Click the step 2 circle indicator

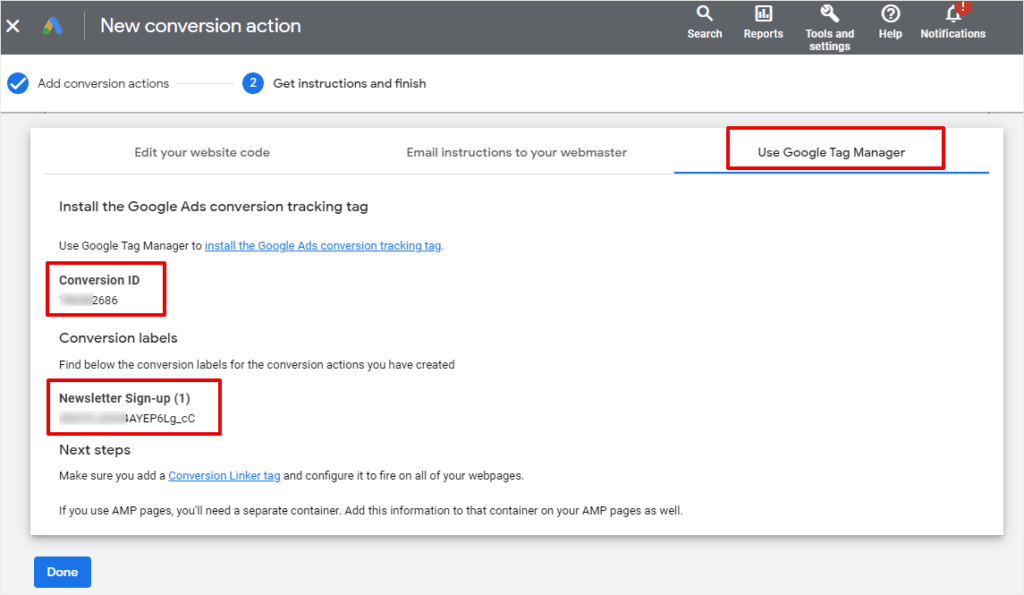pyautogui.click(x=253, y=83)
